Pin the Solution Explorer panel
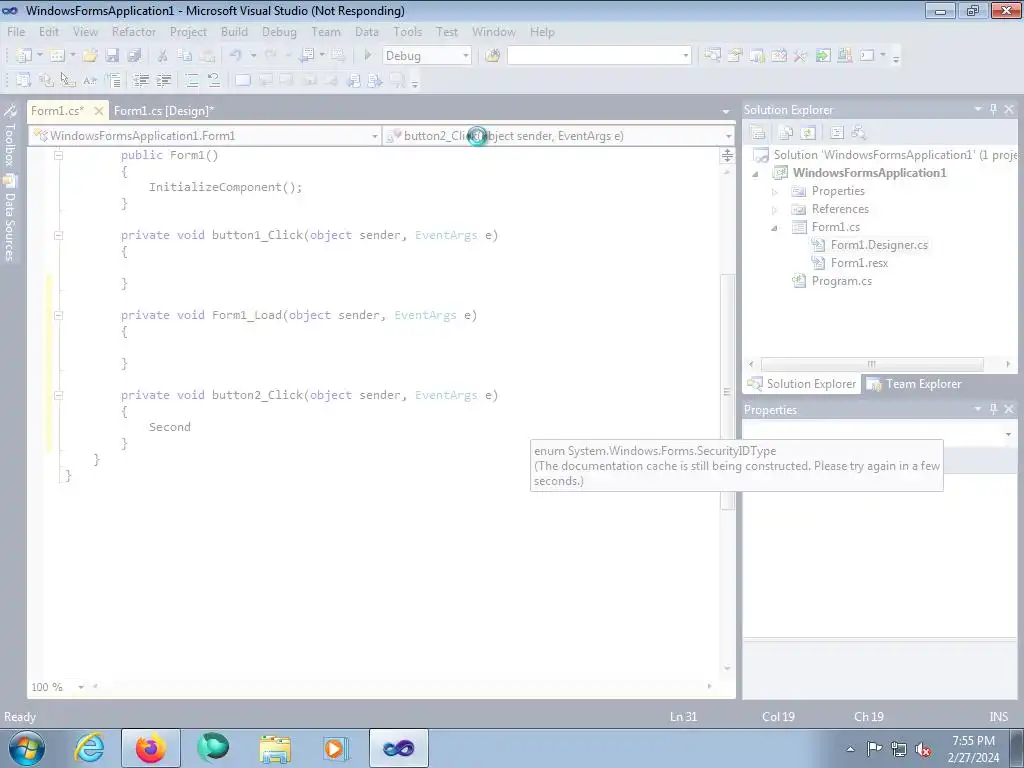The image size is (1024, 768). 993,109
